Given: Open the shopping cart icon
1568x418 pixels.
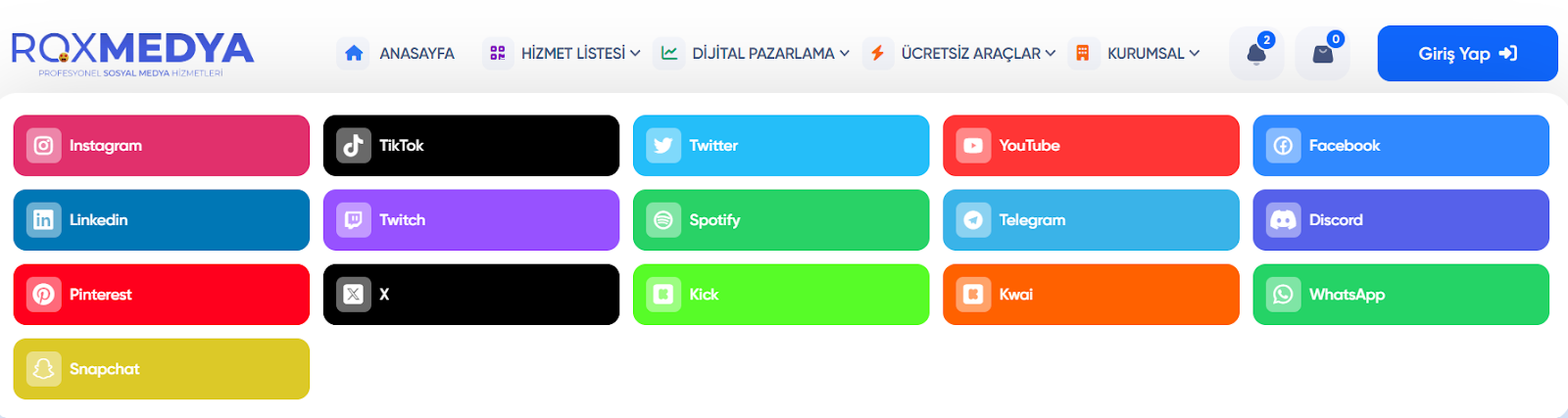Looking at the screenshot, I should tap(1322, 54).
